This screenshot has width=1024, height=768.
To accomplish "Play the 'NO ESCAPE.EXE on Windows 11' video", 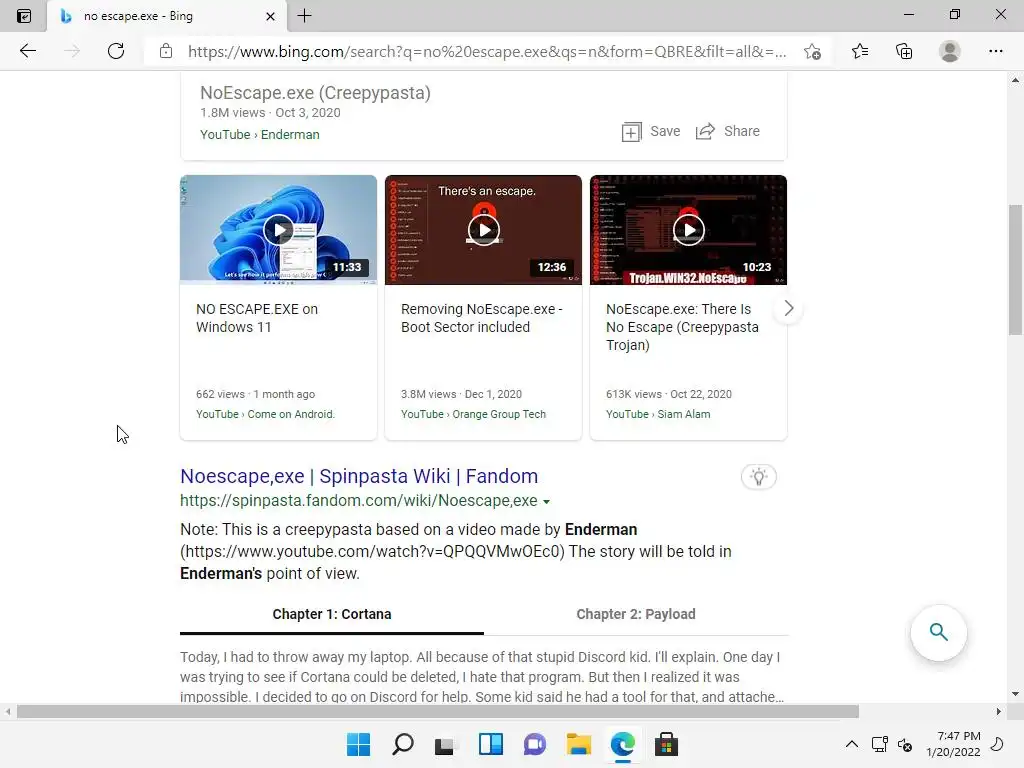I will pyautogui.click(x=278, y=230).
